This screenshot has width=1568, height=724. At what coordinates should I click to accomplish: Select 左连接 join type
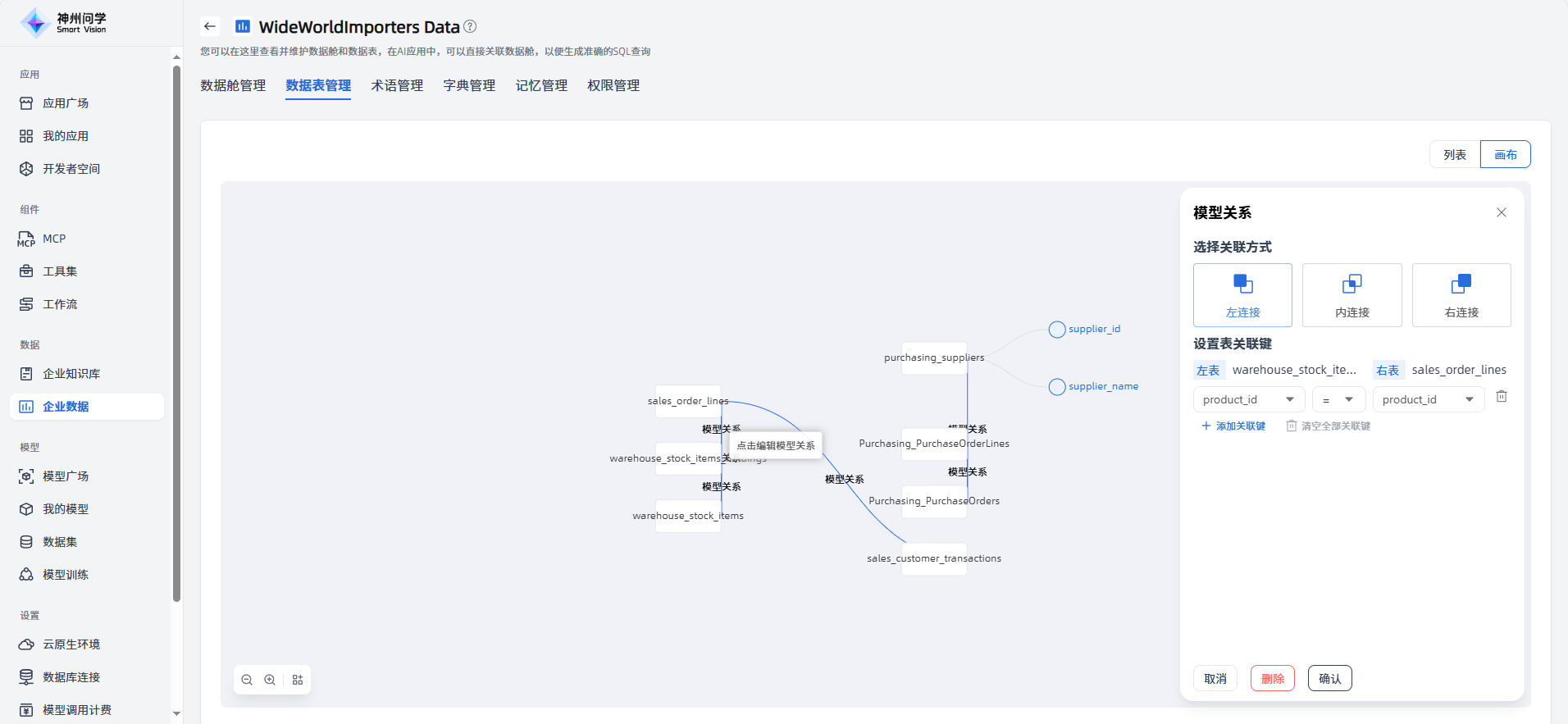[x=1242, y=295]
